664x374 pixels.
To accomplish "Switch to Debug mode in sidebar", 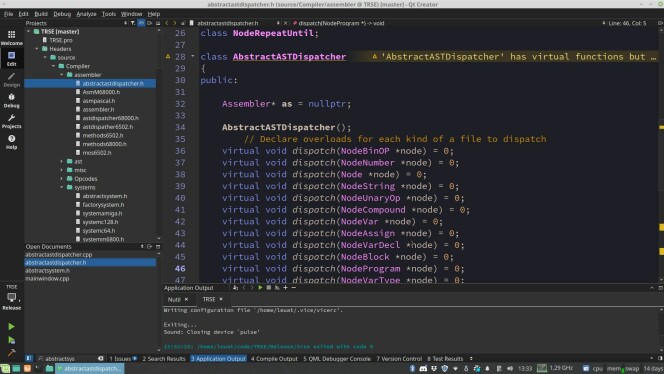I will point(11,100).
